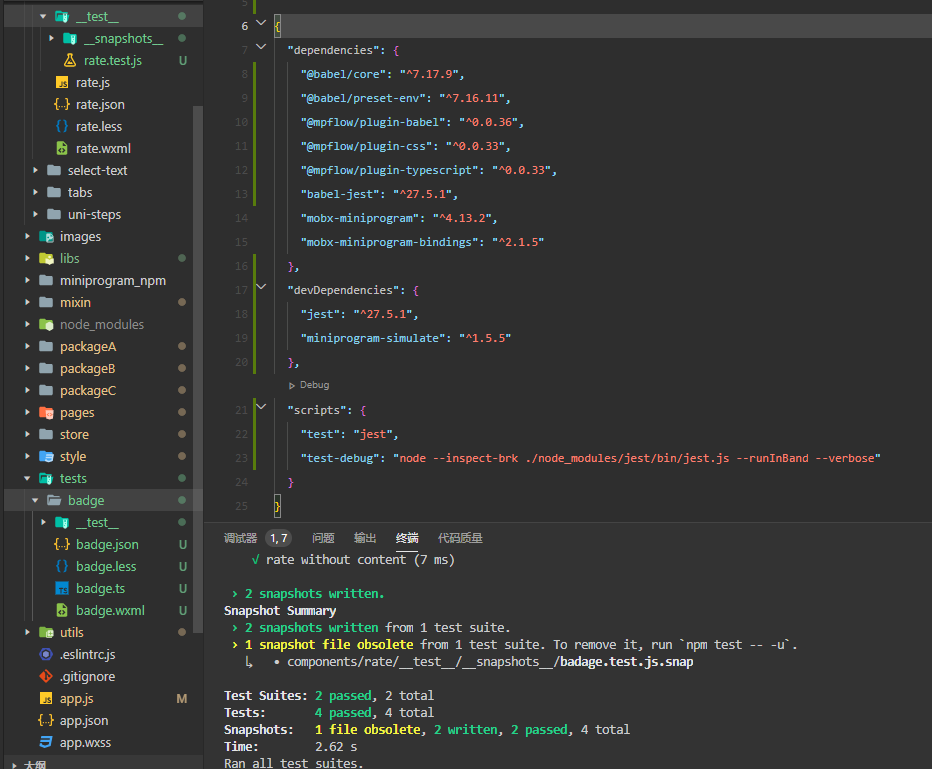This screenshot has width=932, height=769.
Task: Click the node_modules folder icon
Action: pos(46,324)
